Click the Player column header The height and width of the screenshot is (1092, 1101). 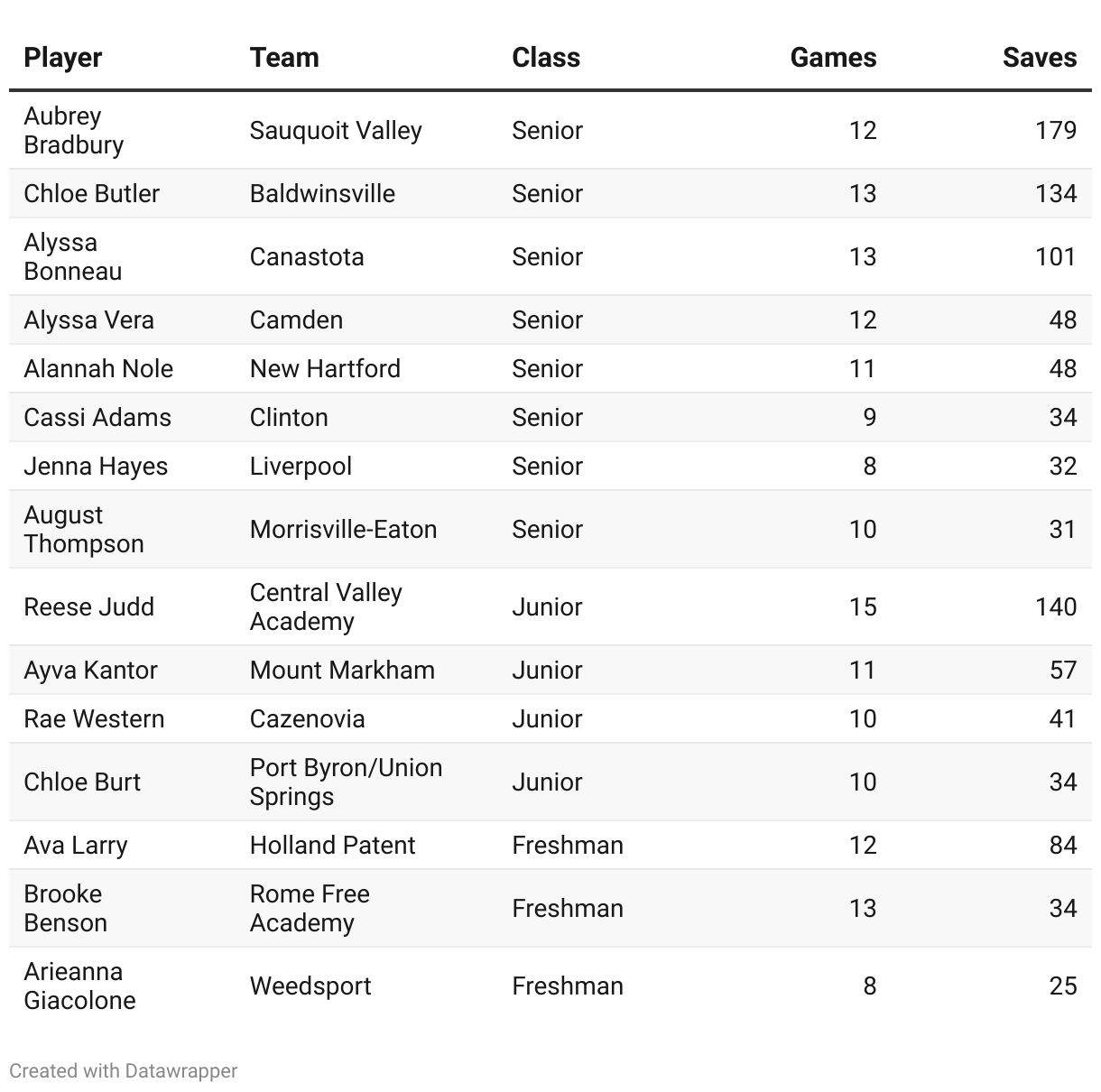(63, 58)
